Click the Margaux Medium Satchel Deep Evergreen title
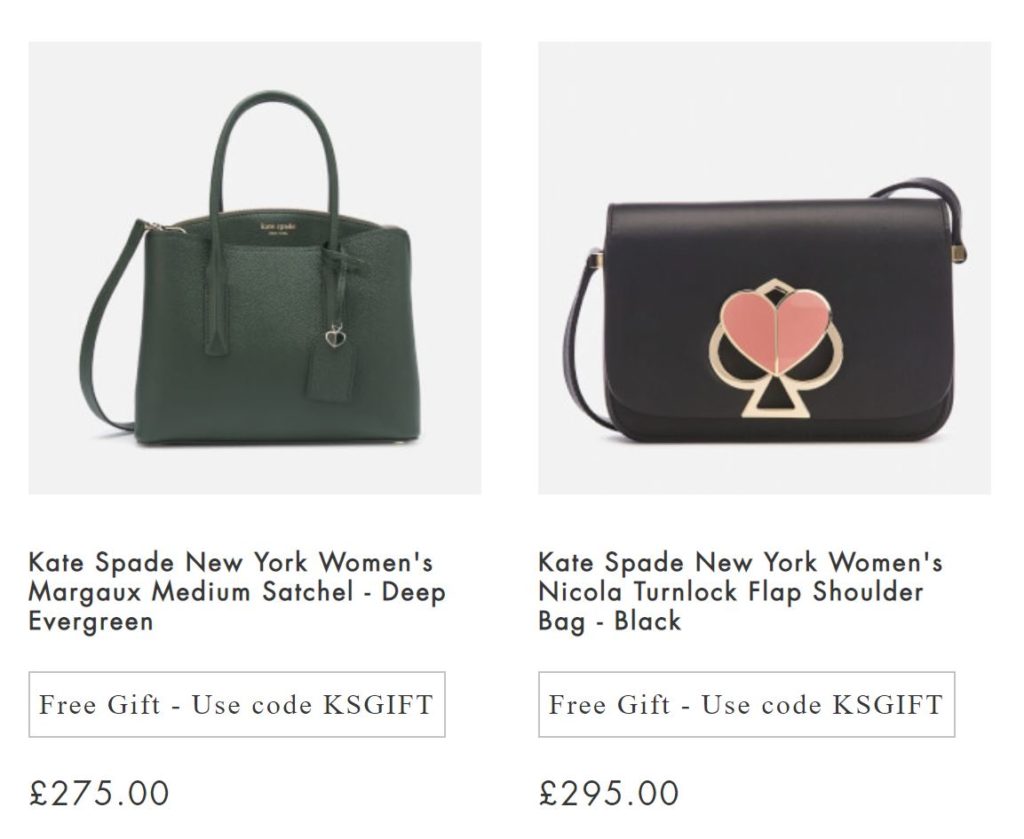The height and width of the screenshot is (839, 1024). tap(237, 592)
